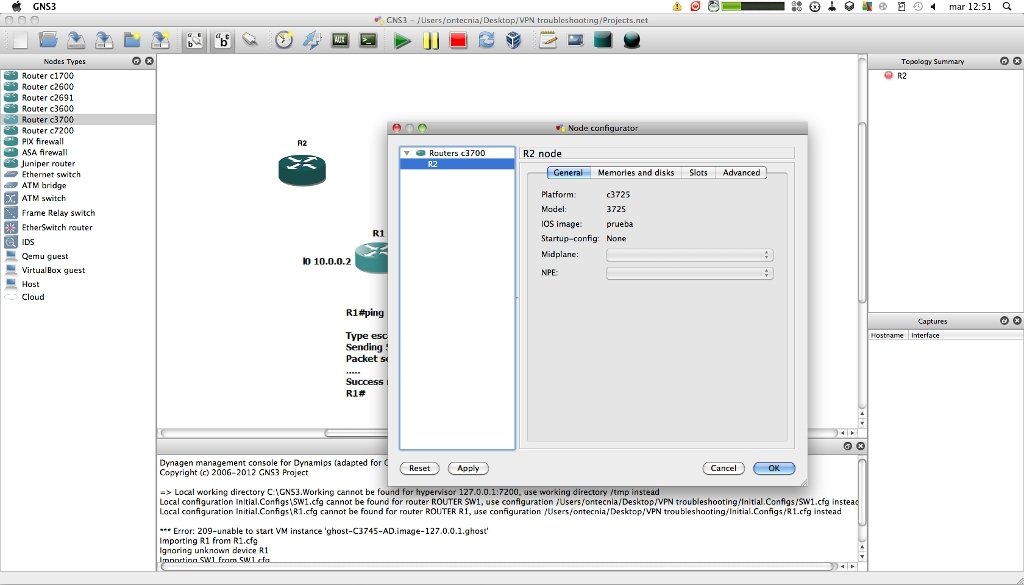This screenshot has width=1024, height=585.
Task: Reload all devices
Action: [x=487, y=40]
